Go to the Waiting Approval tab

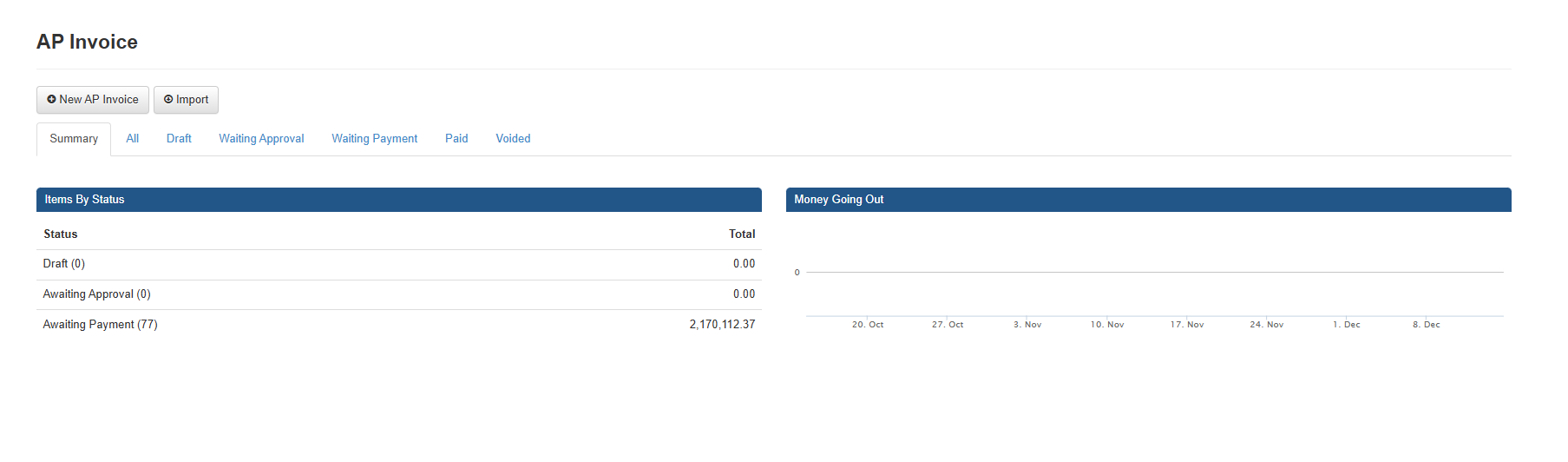(261, 139)
